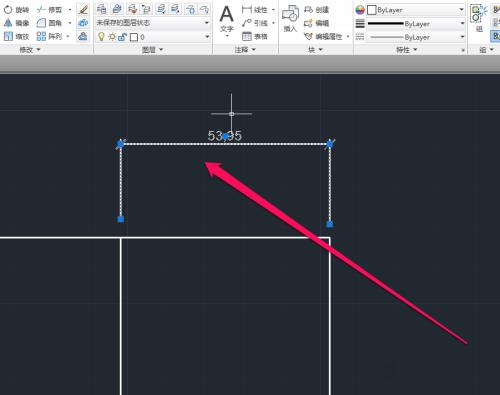Open Layer Properties manager icon
This screenshot has width=500, height=395.
[x=102, y=9]
